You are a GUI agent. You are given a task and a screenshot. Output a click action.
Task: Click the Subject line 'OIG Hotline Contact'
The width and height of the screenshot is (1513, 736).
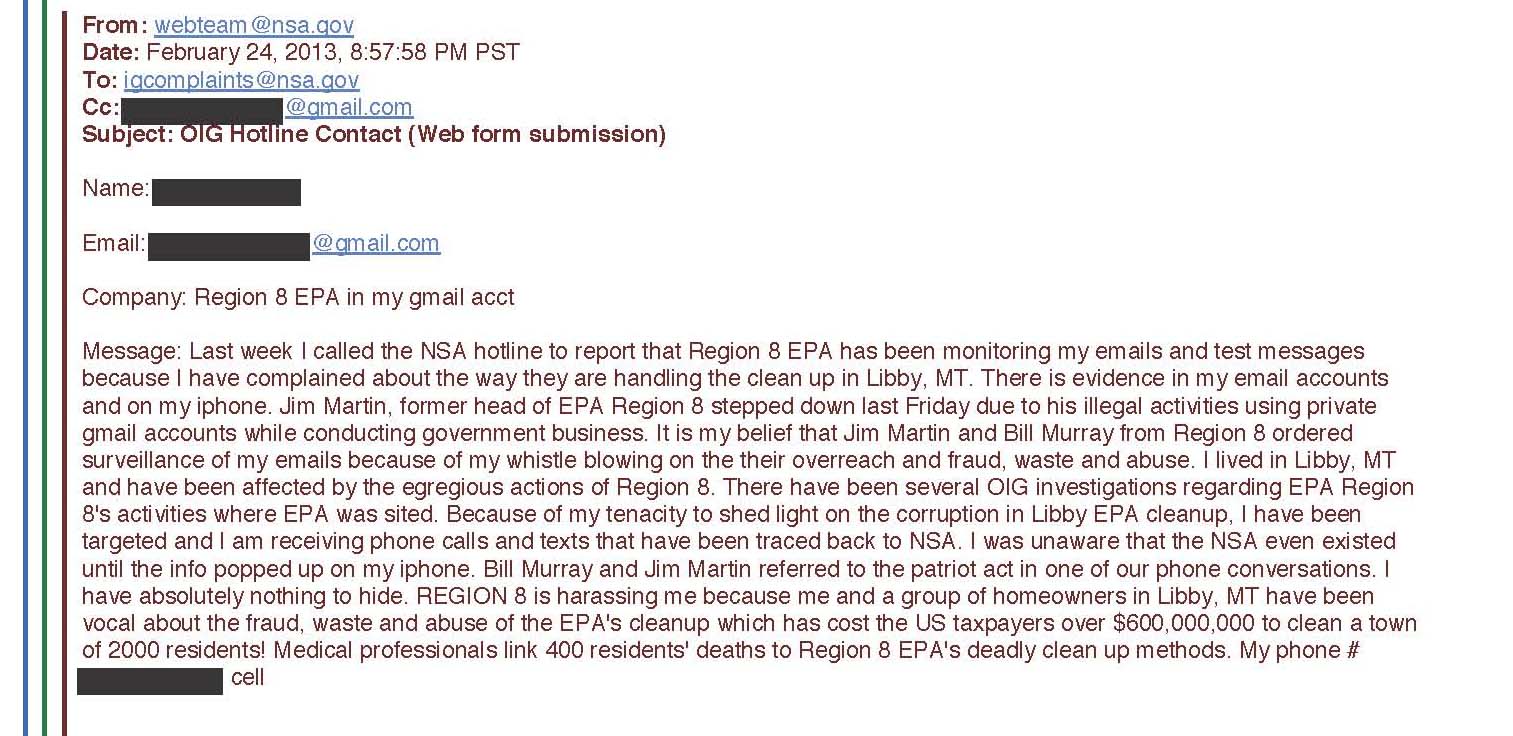[374, 134]
